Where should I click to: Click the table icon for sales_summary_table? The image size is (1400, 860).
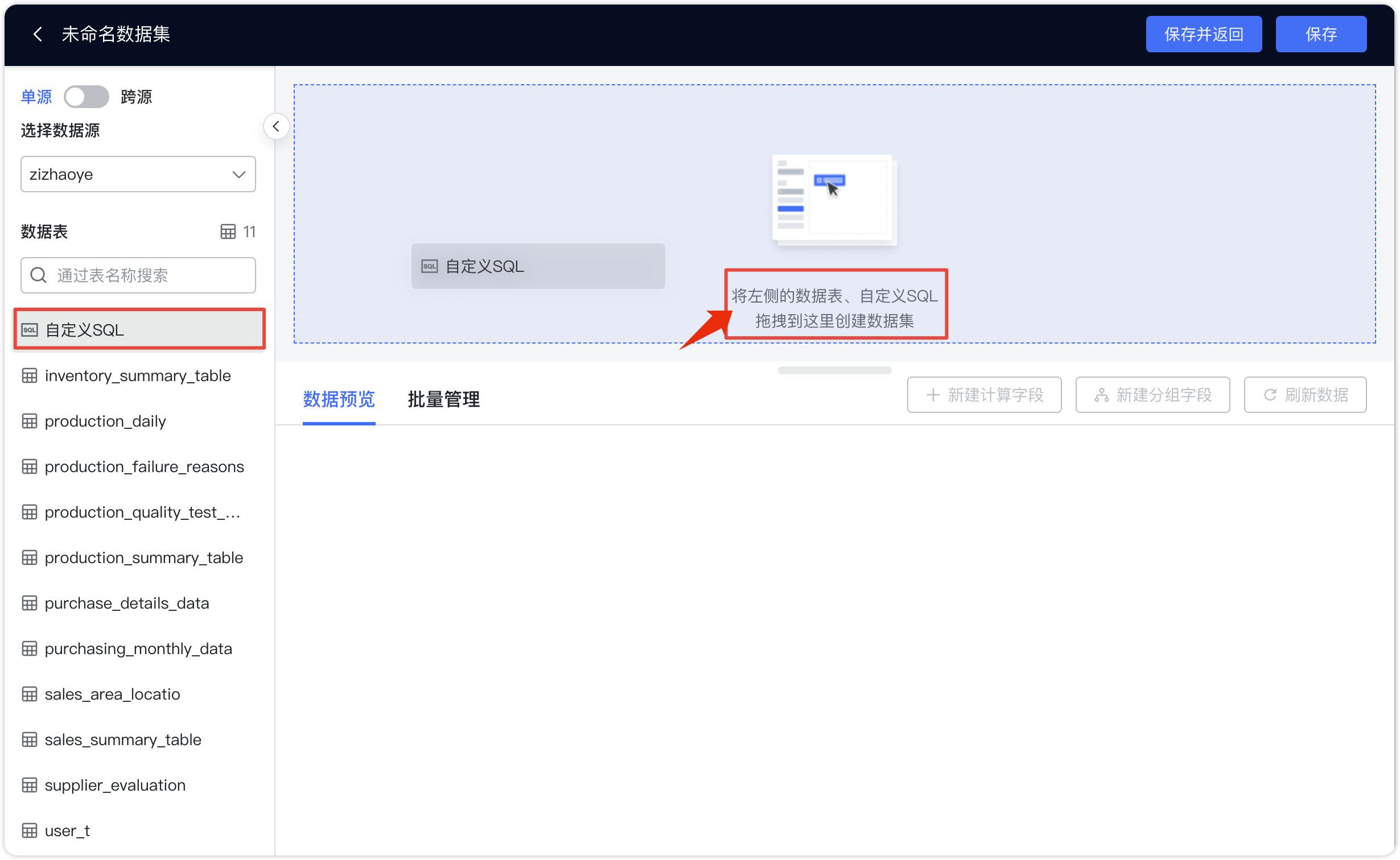tap(30, 739)
